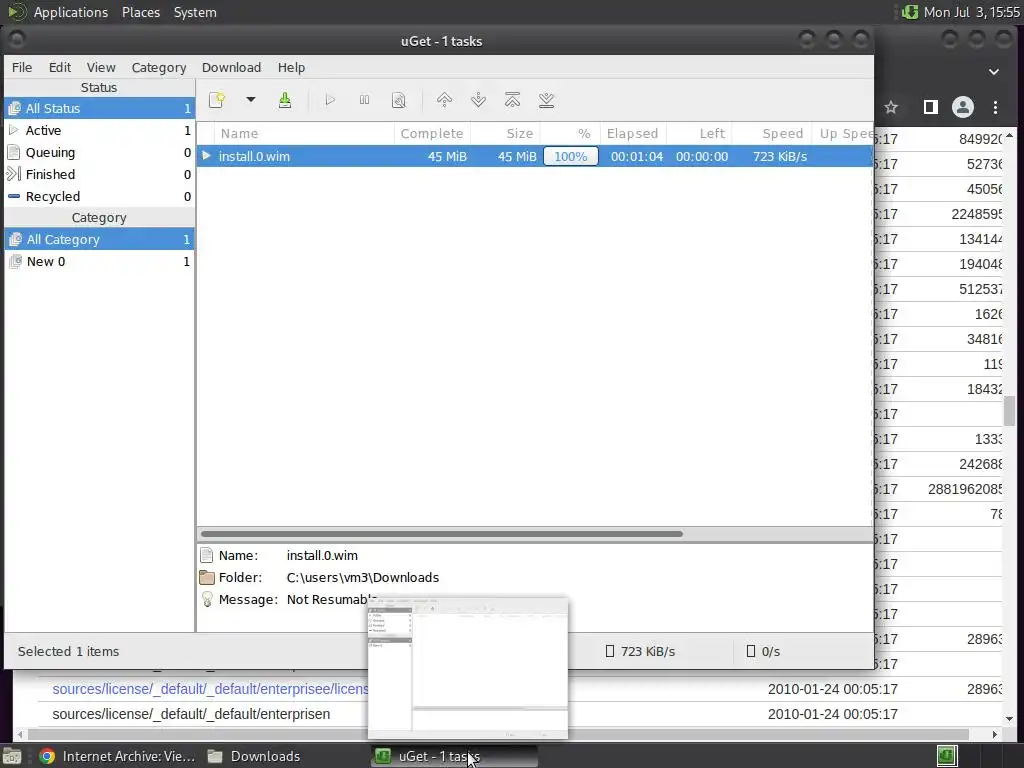
Task: Select the New 0 category
Action: point(99,262)
